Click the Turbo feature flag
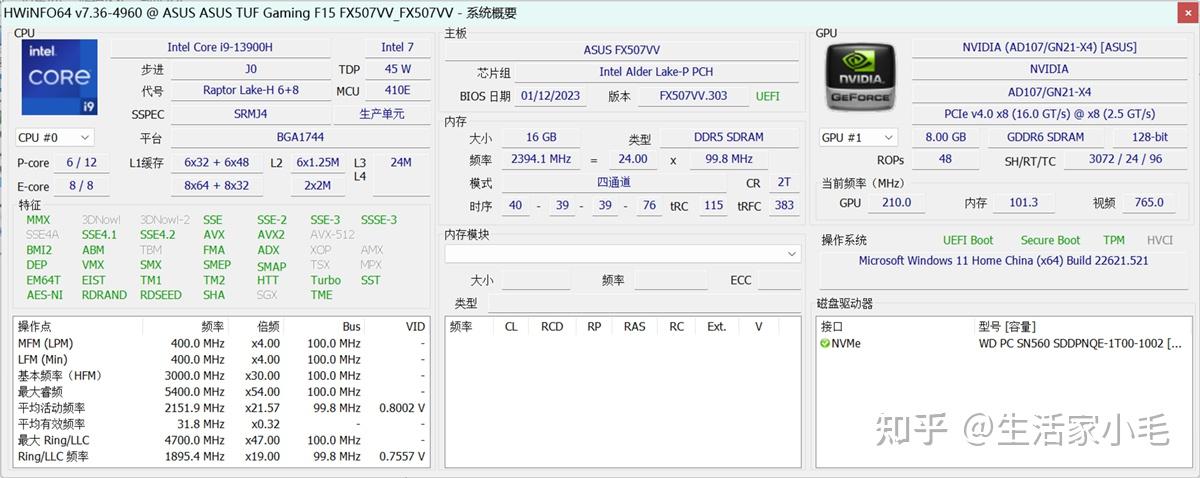 325,280
